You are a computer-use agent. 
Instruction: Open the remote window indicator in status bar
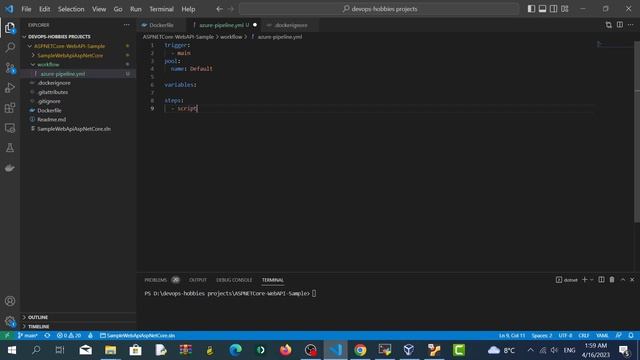pos(7,336)
